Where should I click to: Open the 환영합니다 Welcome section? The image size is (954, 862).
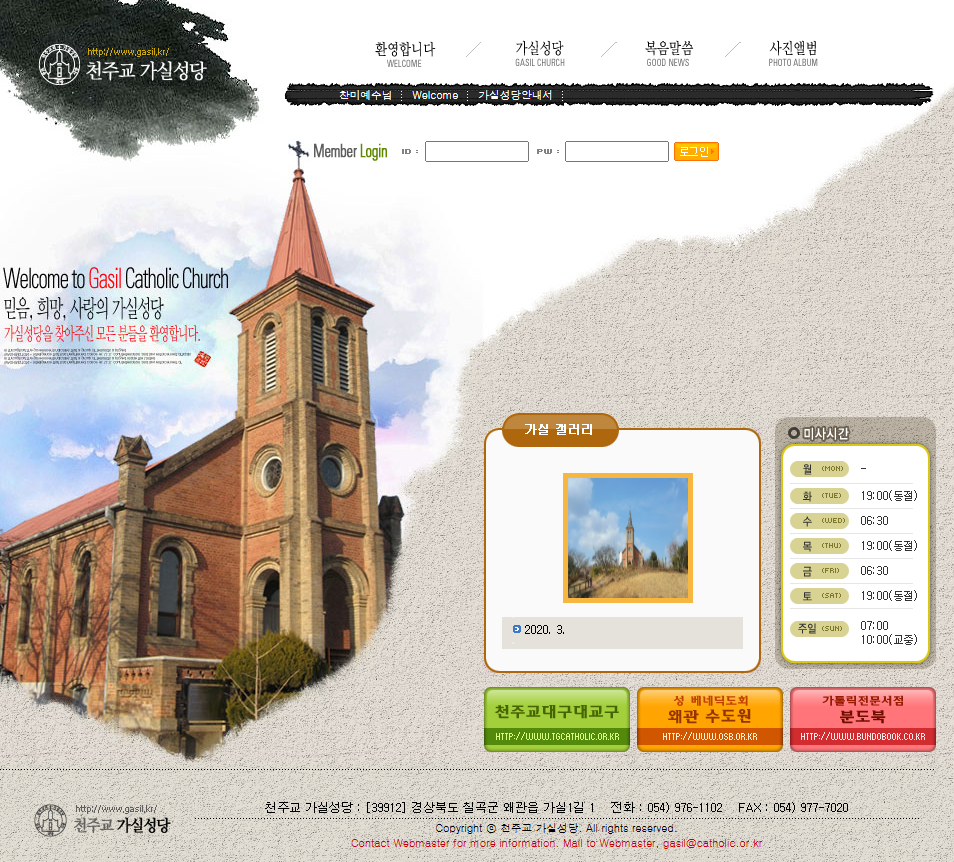(404, 49)
